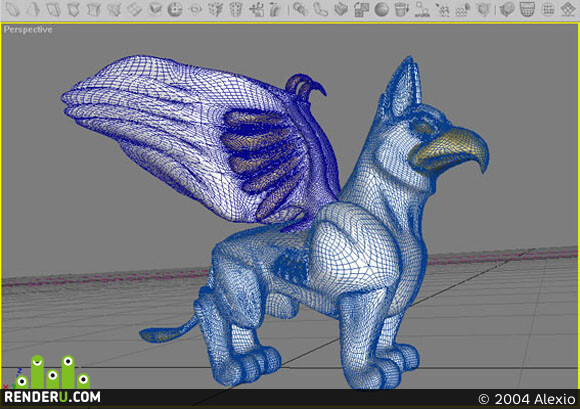Screen dimensions: 580x409
Task: Click the bucket with arrow icon
Action: 402,9
